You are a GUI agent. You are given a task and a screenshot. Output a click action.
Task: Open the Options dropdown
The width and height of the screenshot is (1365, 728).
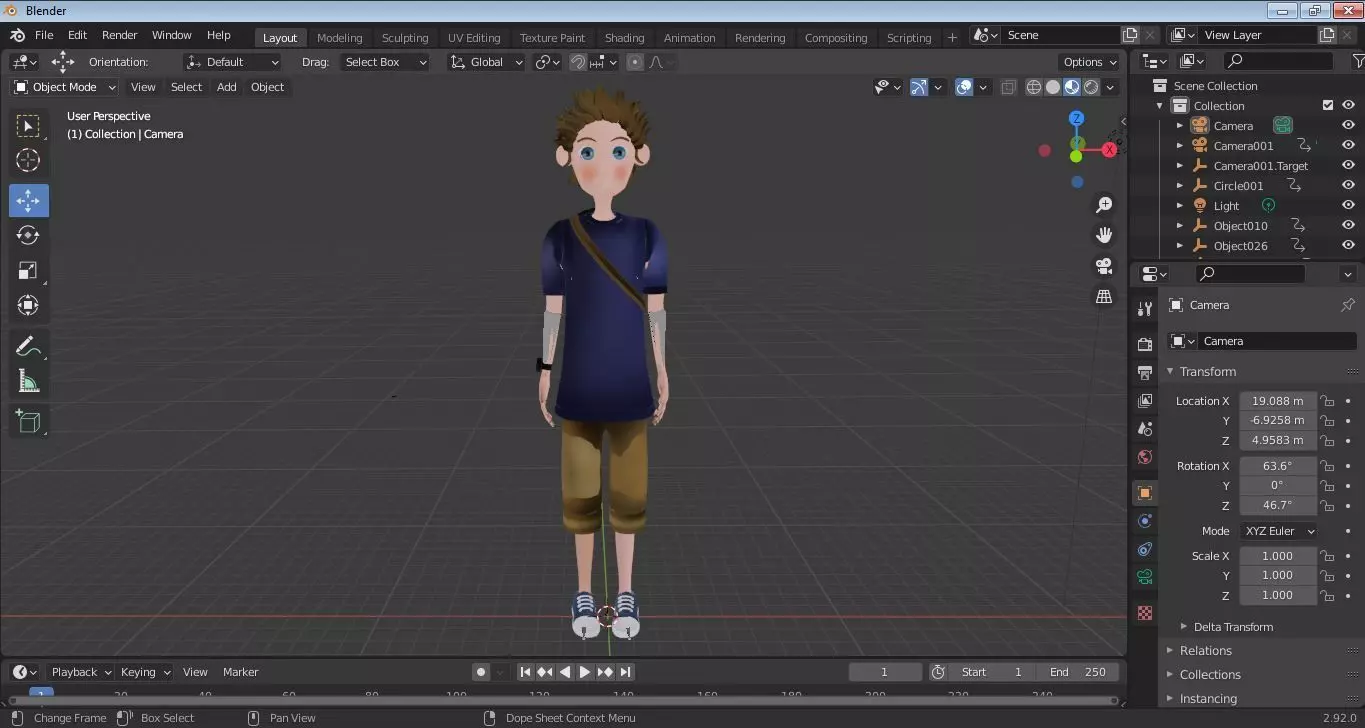[x=1090, y=62]
